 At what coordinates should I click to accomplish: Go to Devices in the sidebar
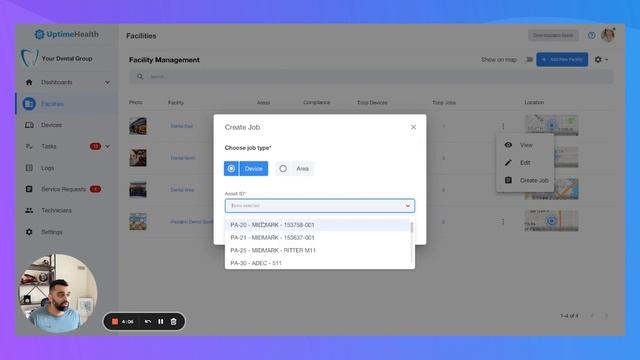51,125
